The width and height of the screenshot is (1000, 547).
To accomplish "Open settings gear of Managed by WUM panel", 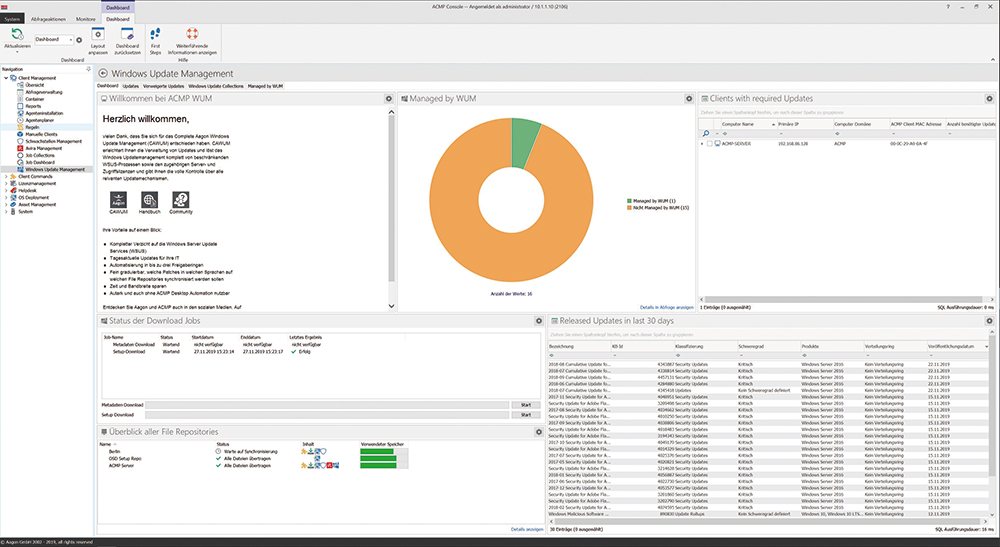I will [x=689, y=99].
